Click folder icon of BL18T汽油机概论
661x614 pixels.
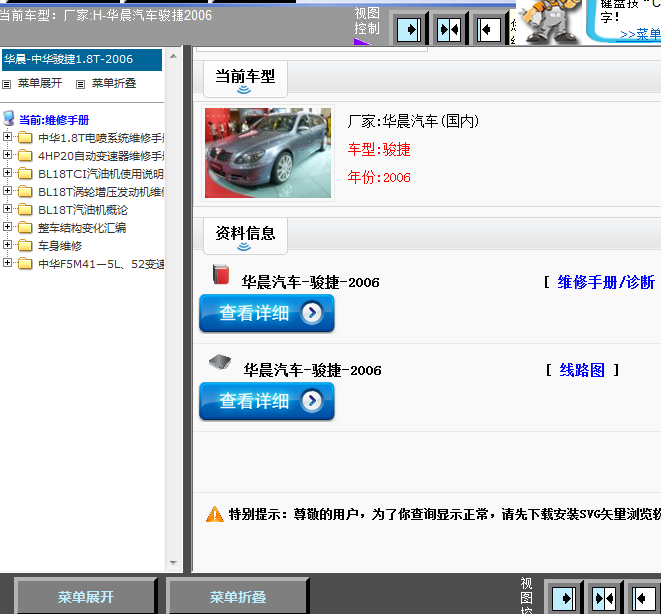coord(25,209)
